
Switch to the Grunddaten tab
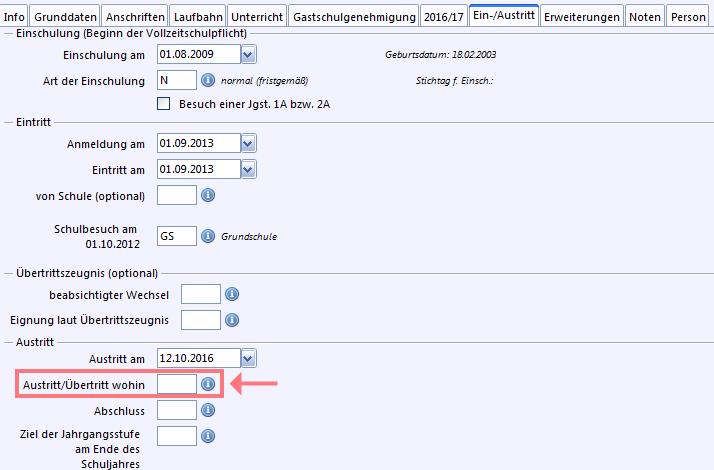pyautogui.click(x=65, y=17)
